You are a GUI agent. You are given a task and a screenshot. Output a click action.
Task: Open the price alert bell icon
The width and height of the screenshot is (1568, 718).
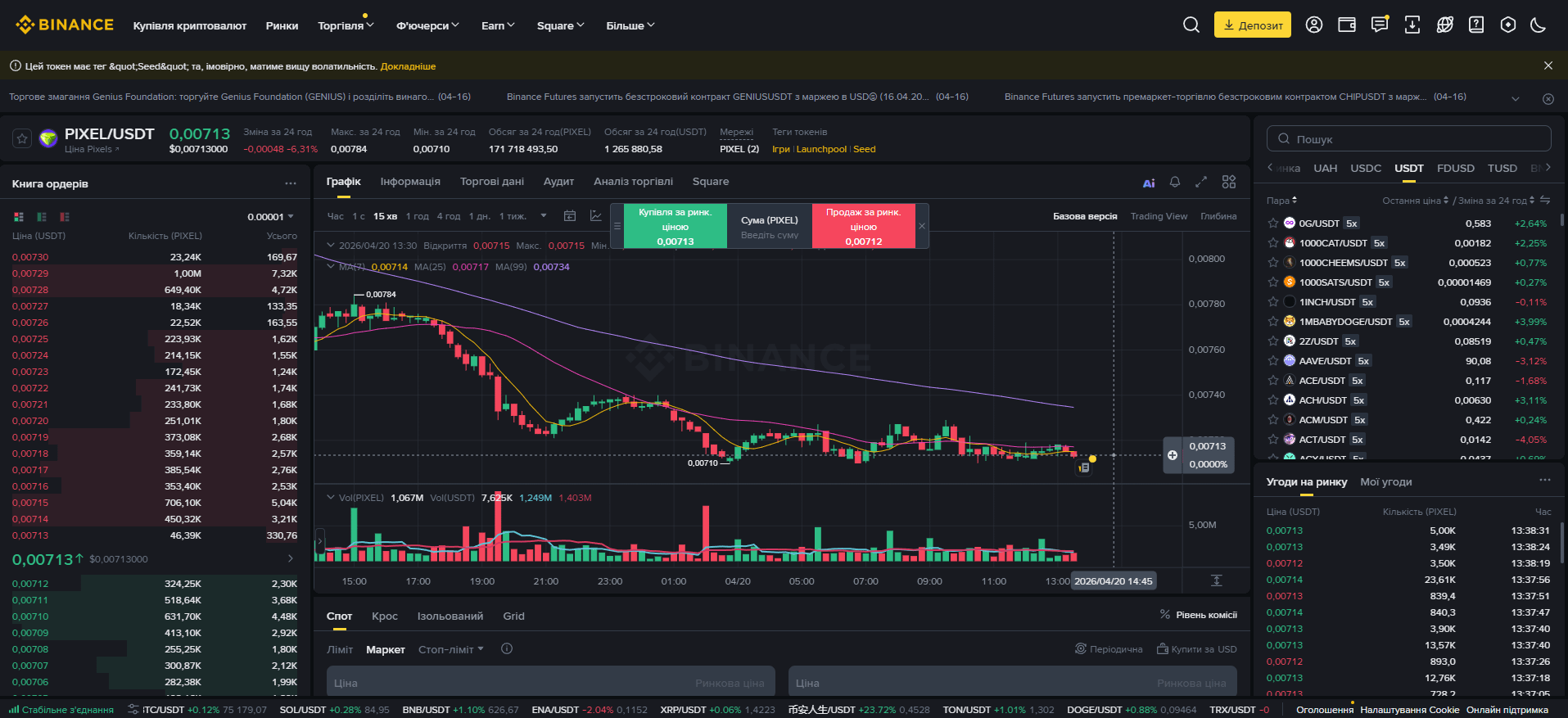[x=1175, y=182]
